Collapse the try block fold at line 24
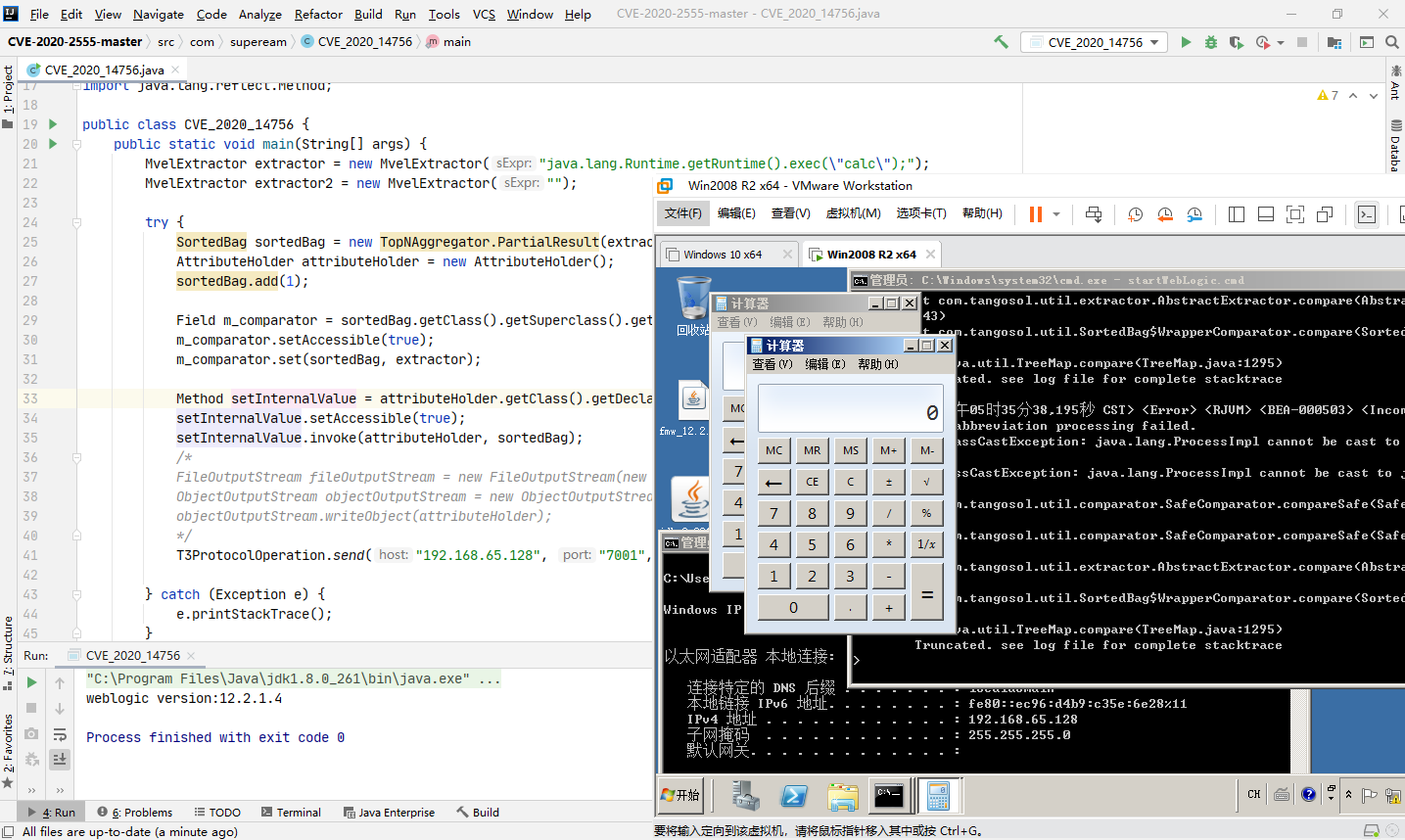The image size is (1405, 840). point(75,222)
